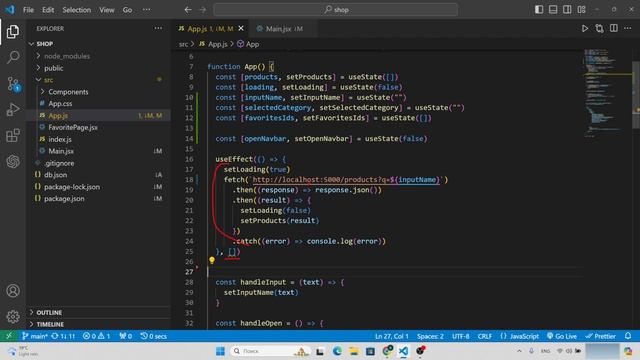Click the command center search box
The width and height of the screenshot is (640, 360).
point(336,9)
